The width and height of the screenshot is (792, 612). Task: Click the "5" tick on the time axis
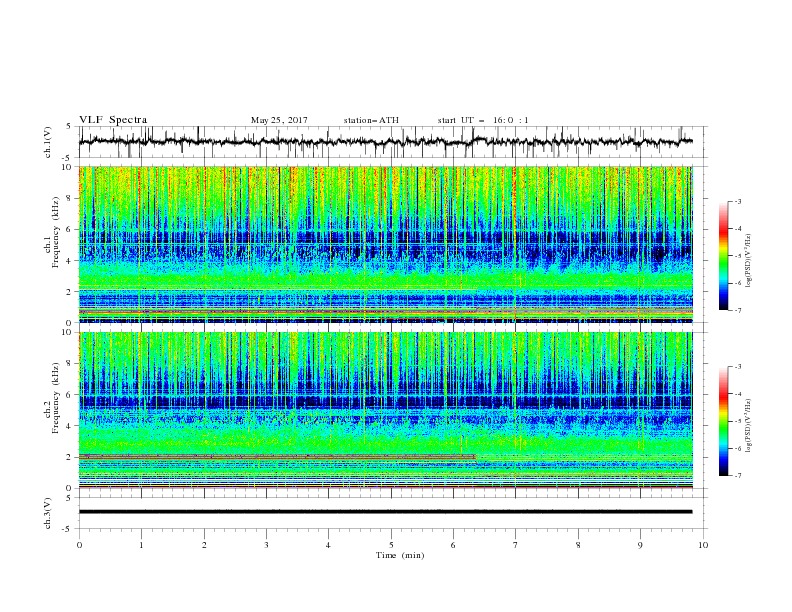[391, 545]
